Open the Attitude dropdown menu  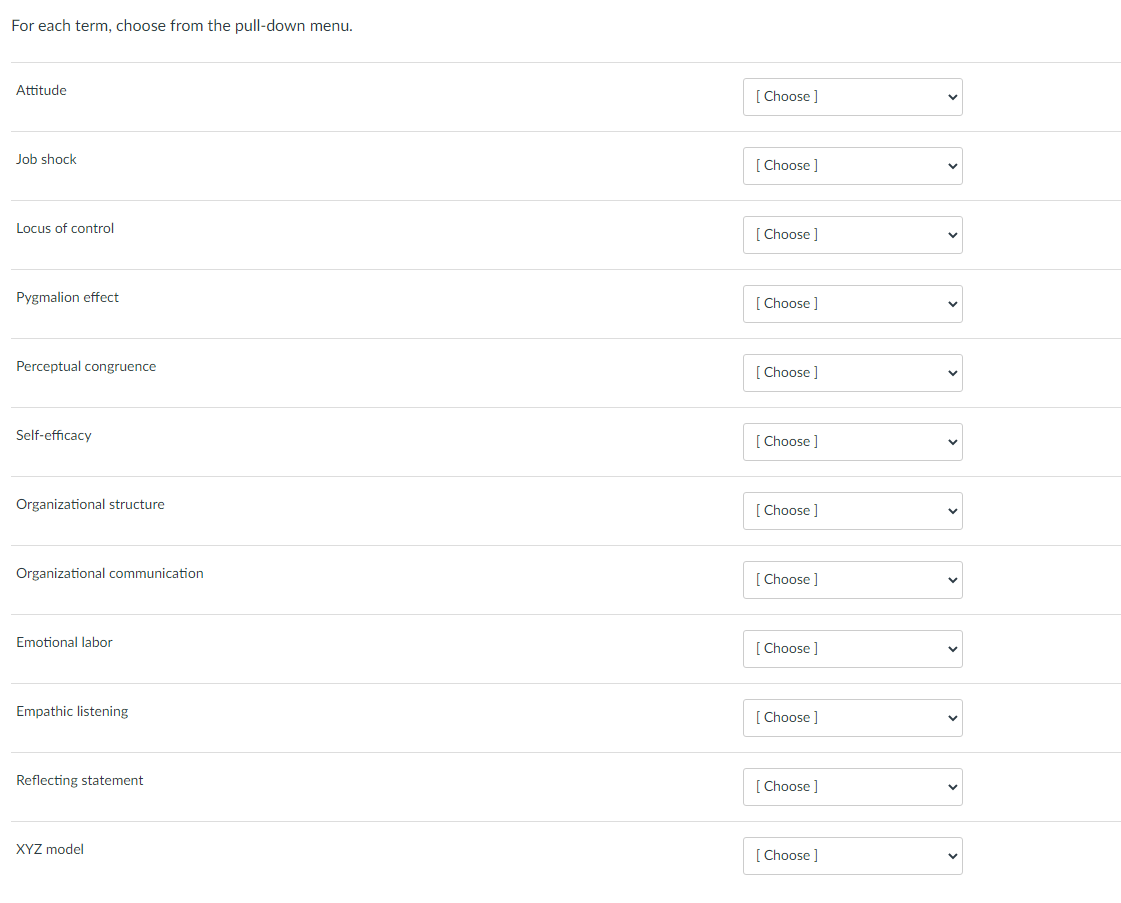[x=852, y=96]
